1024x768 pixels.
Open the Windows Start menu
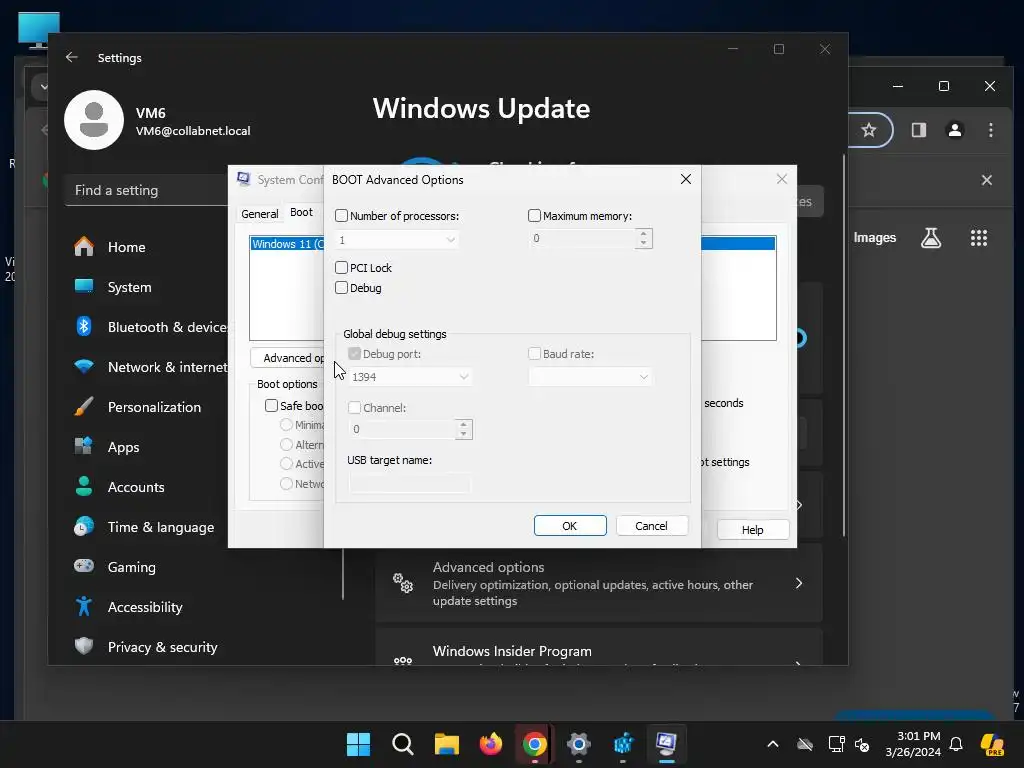click(x=358, y=744)
